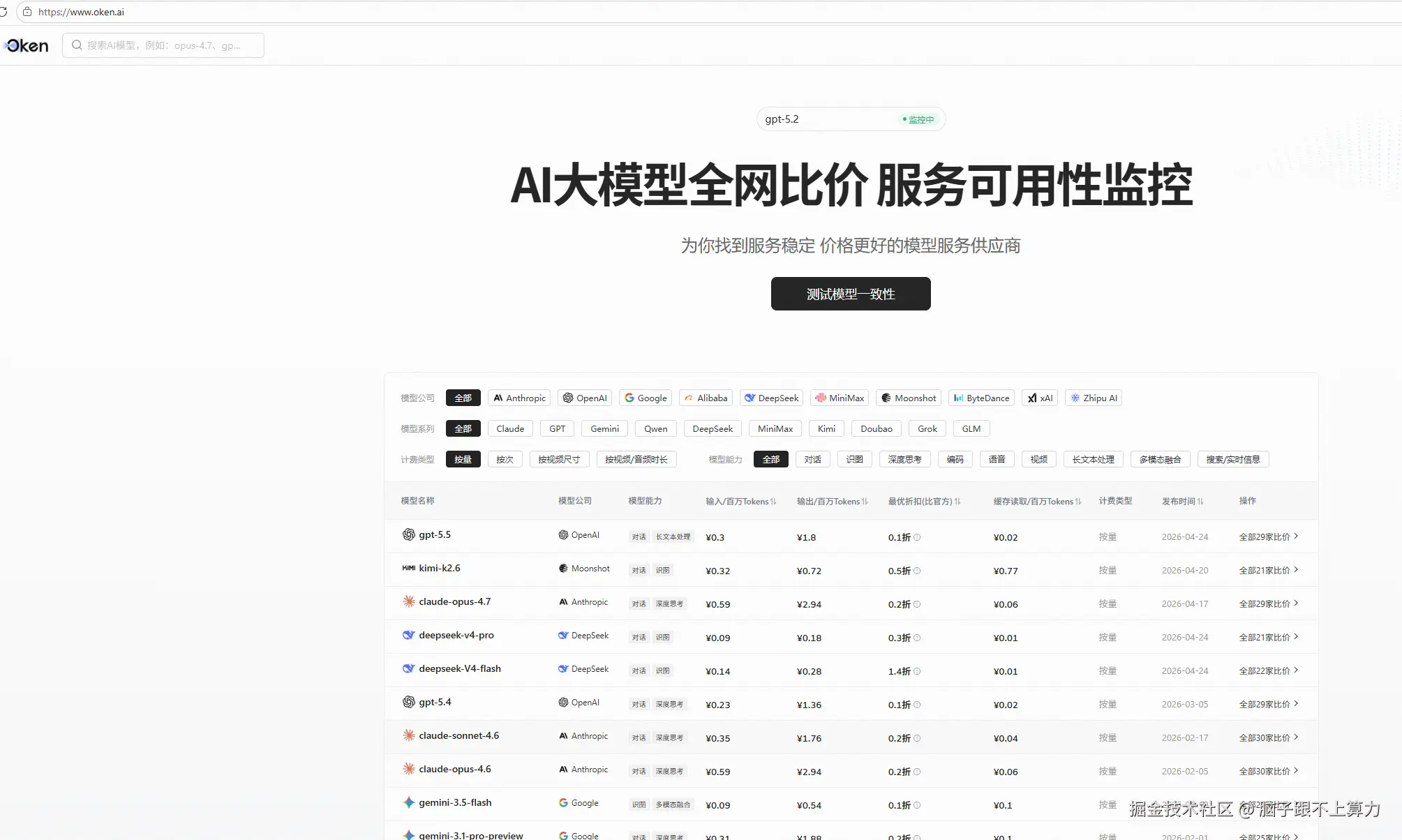Image resolution: width=1402 pixels, height=840 pixels.
Task: Click the browser address bar URL
Action: tap(82, 12)
